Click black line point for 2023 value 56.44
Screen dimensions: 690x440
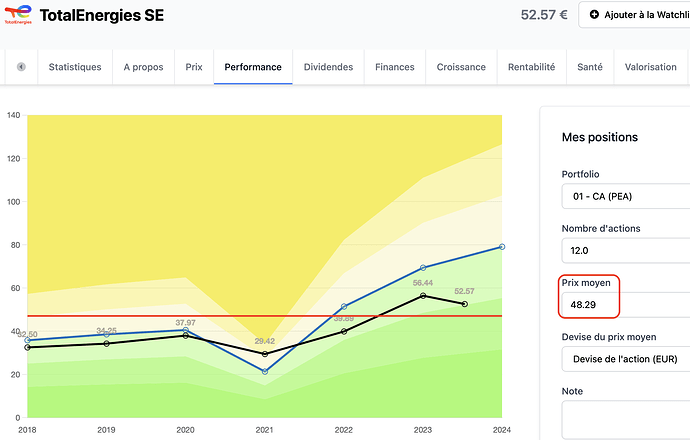click(423, 296)
